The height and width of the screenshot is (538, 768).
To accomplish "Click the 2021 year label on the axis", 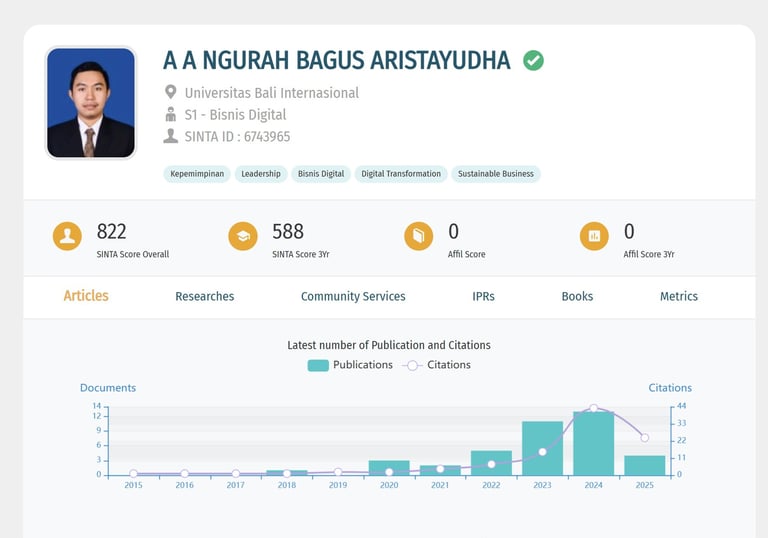I will (440, 485).
